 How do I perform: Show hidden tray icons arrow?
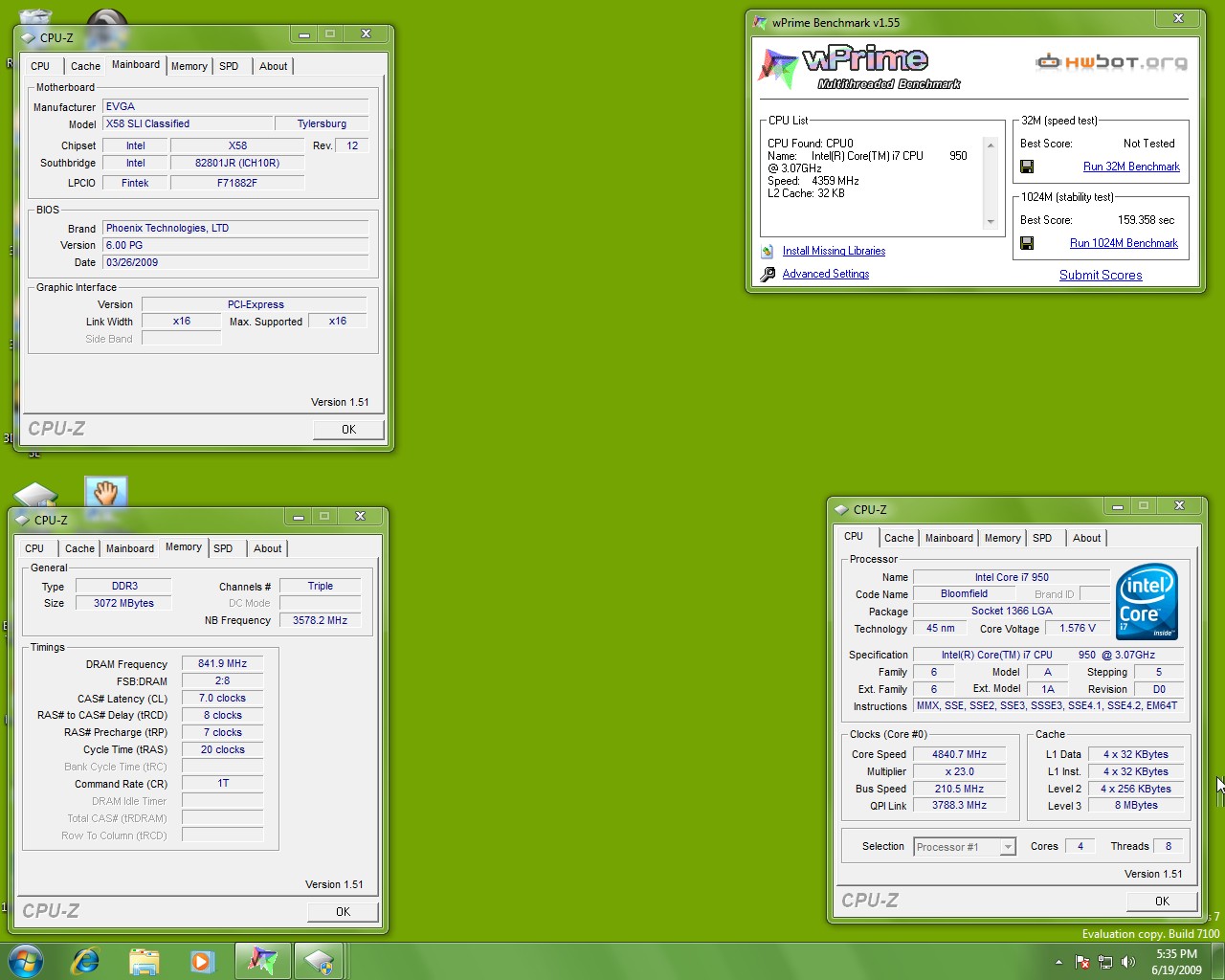pos(1058,962)
